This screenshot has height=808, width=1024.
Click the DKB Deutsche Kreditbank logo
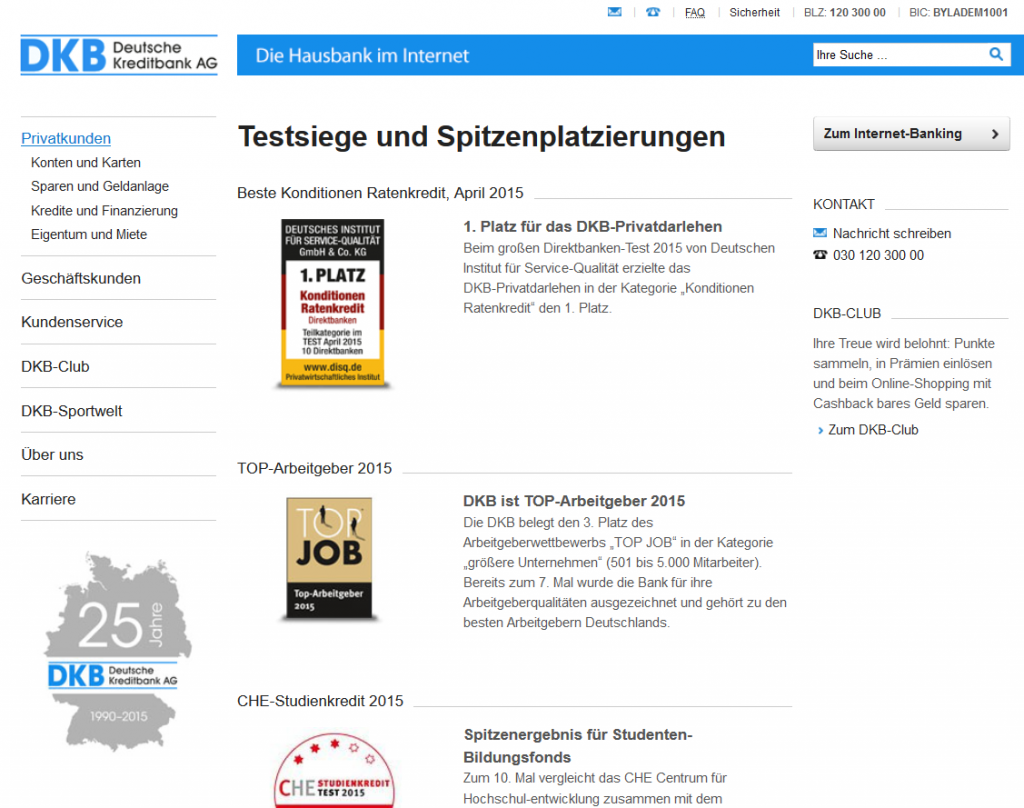click(119, 55)
